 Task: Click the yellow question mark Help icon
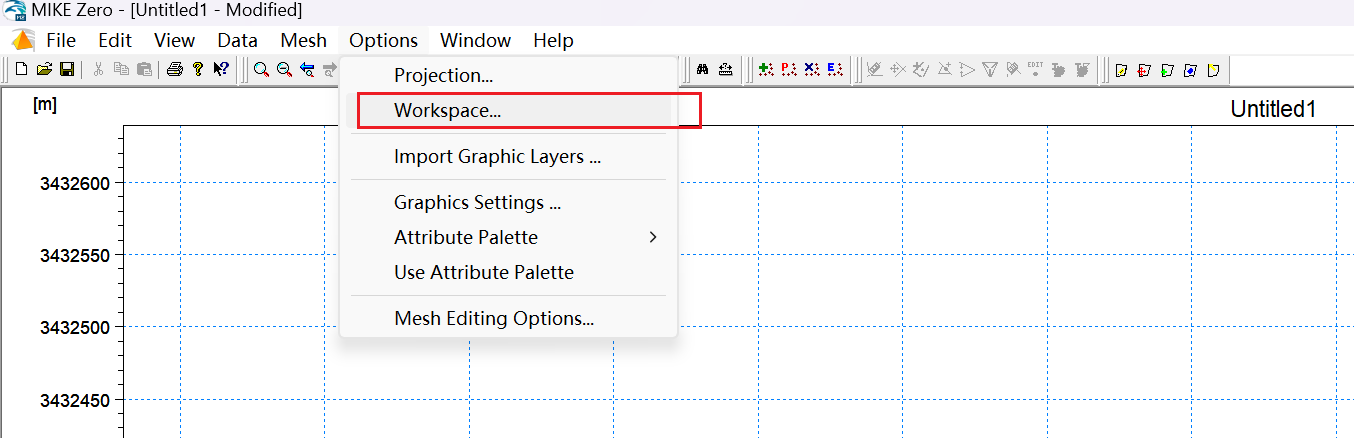198,69
